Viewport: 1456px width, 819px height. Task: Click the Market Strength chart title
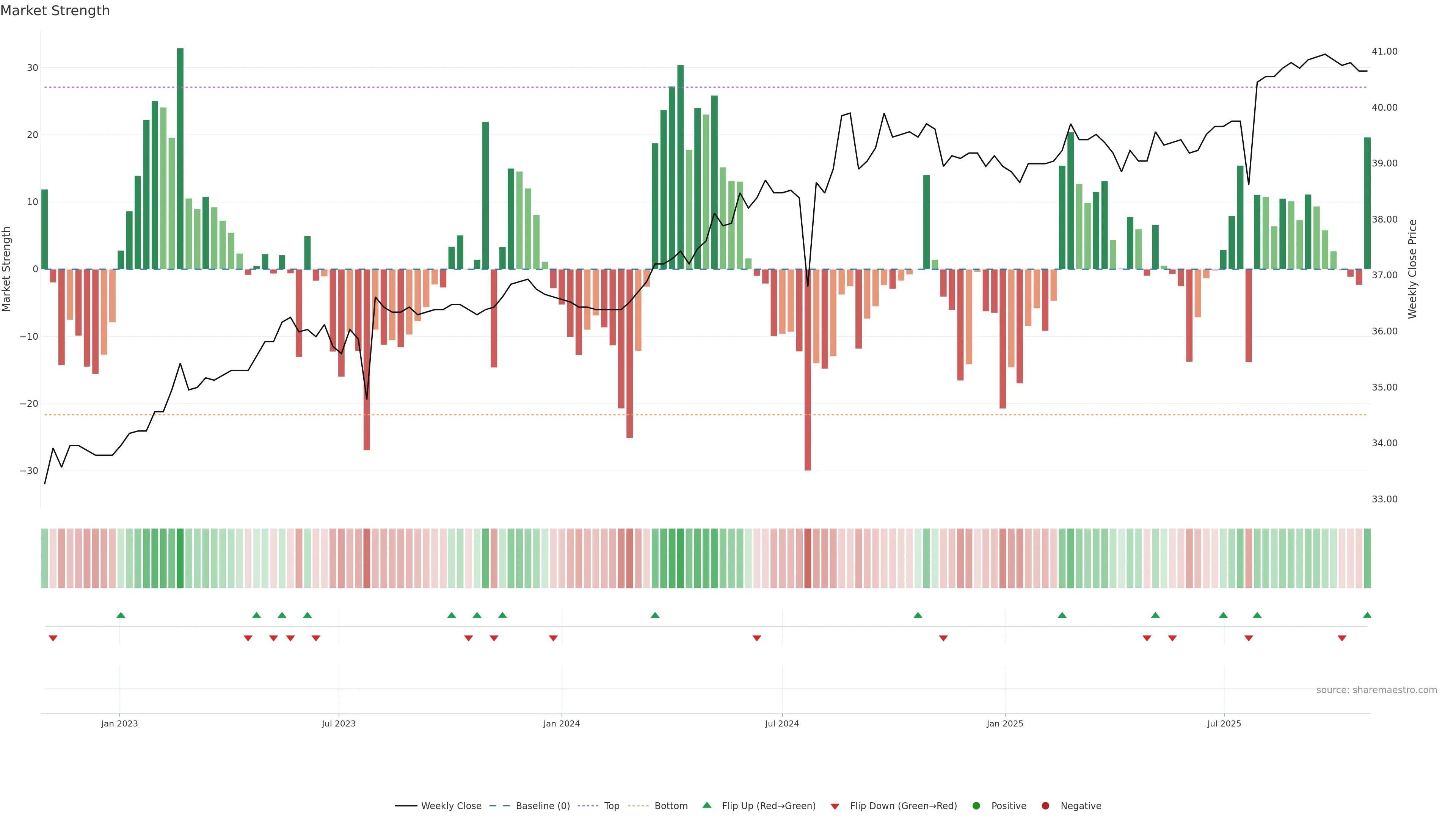pos(55,11)
